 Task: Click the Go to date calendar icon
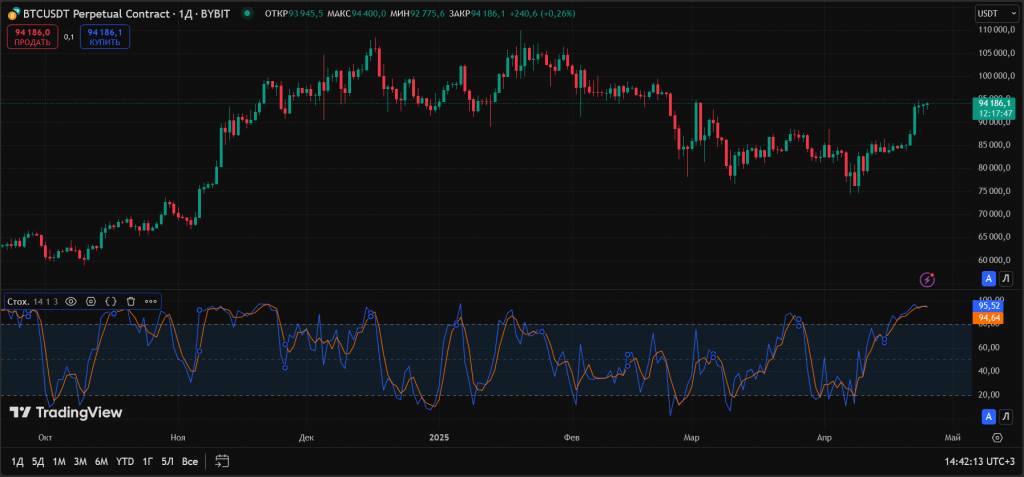coord(222,461)
